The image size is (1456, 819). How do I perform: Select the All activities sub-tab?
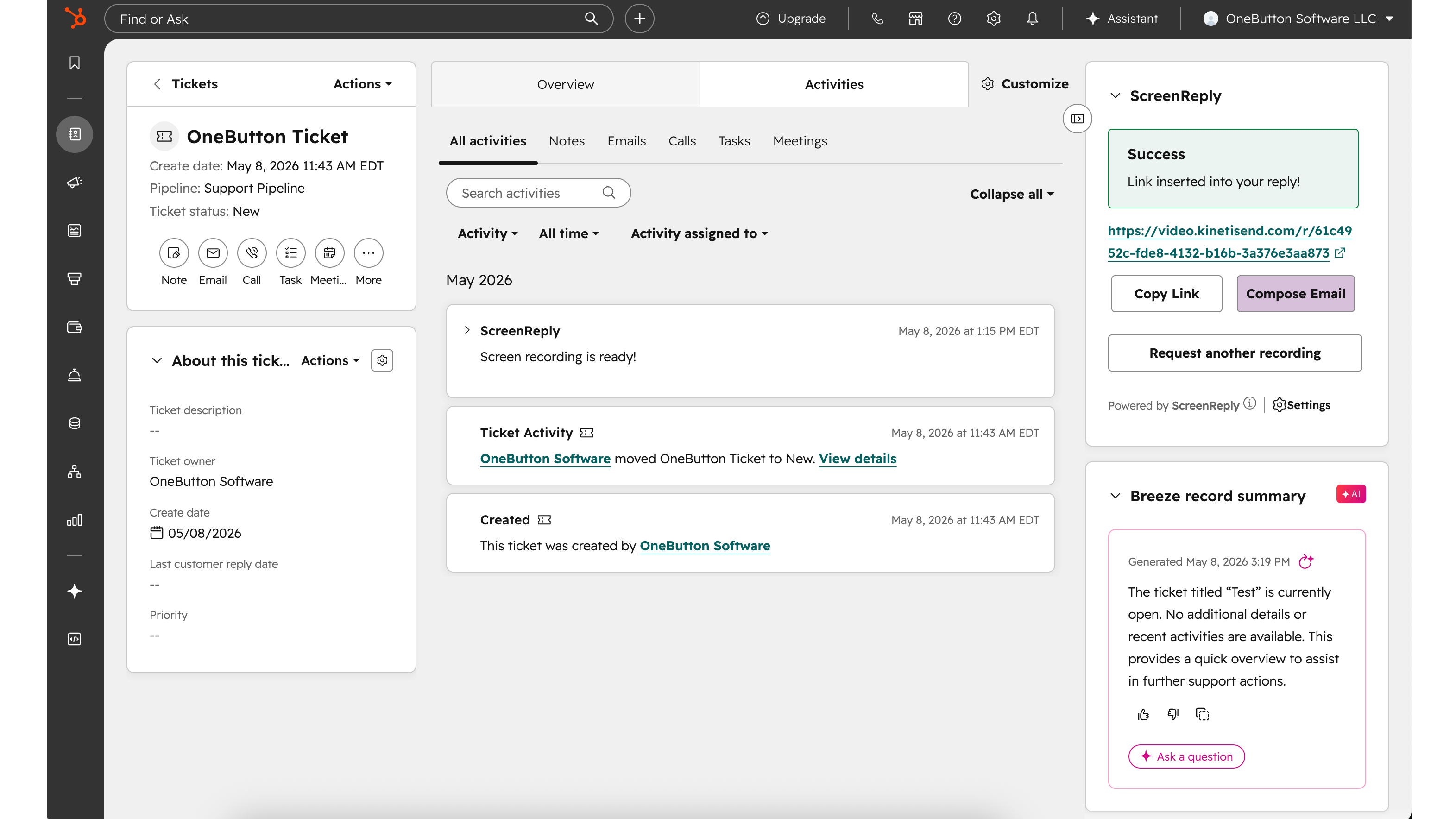488,141
